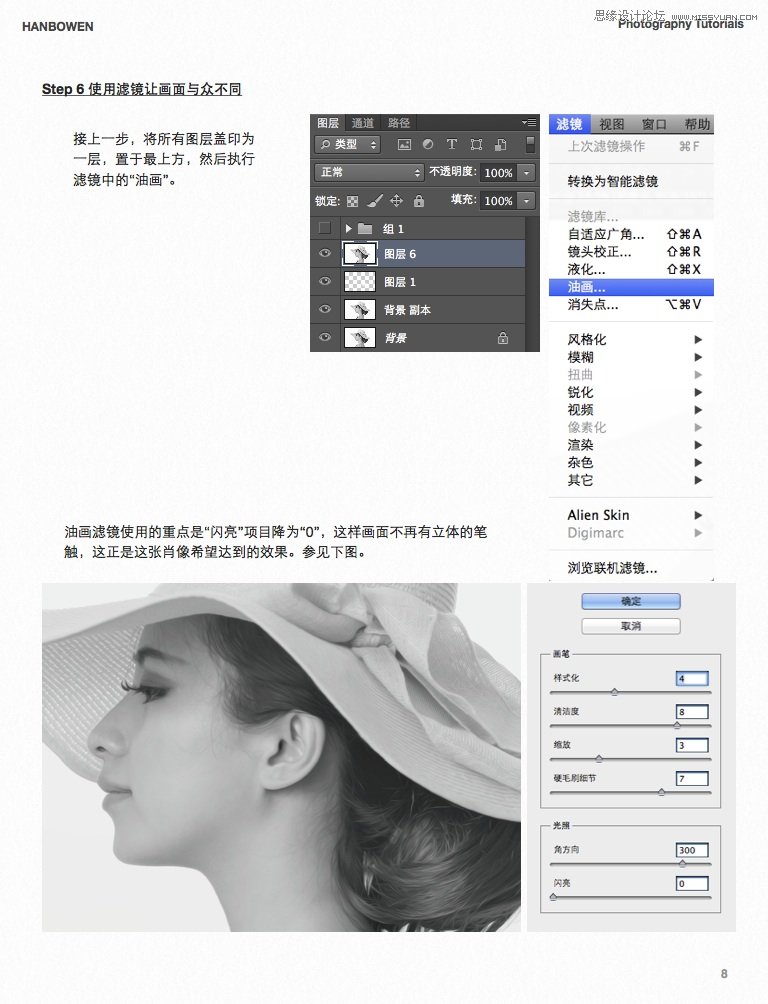Viewport: 768px width, 1004px height.
Task: Click the adjustment layer filter icon
Action: tap(428, 145)
